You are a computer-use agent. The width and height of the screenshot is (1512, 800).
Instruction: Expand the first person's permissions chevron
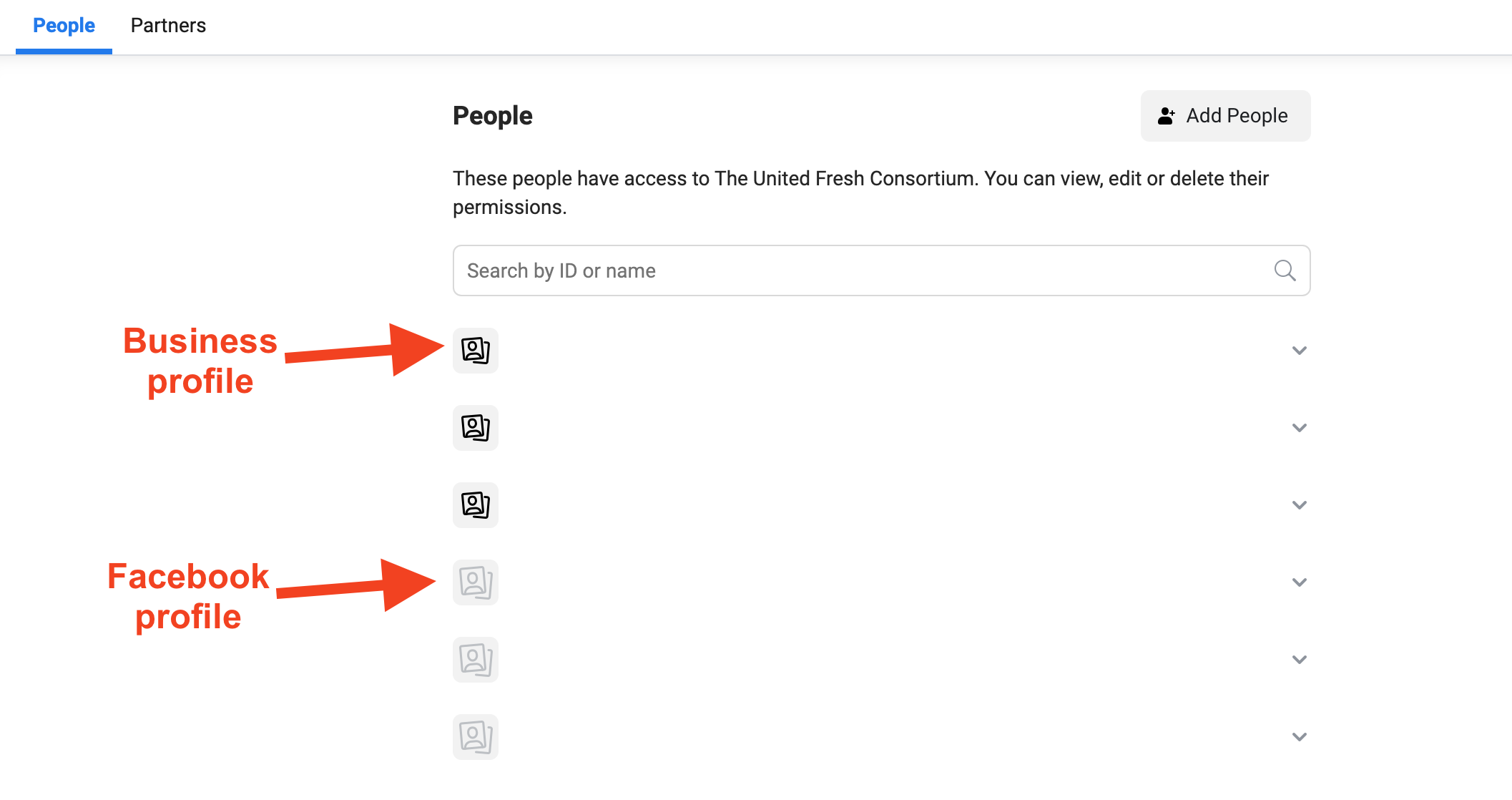(1300, 351)
